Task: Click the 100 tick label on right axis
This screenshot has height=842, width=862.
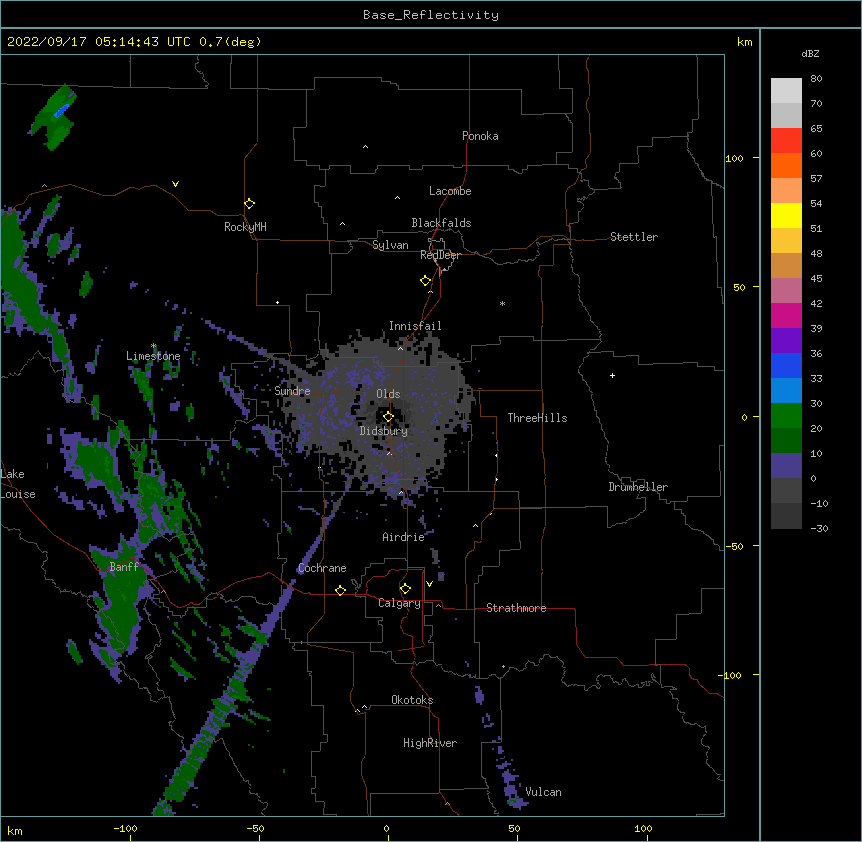Action: click(x=734, y=158)
